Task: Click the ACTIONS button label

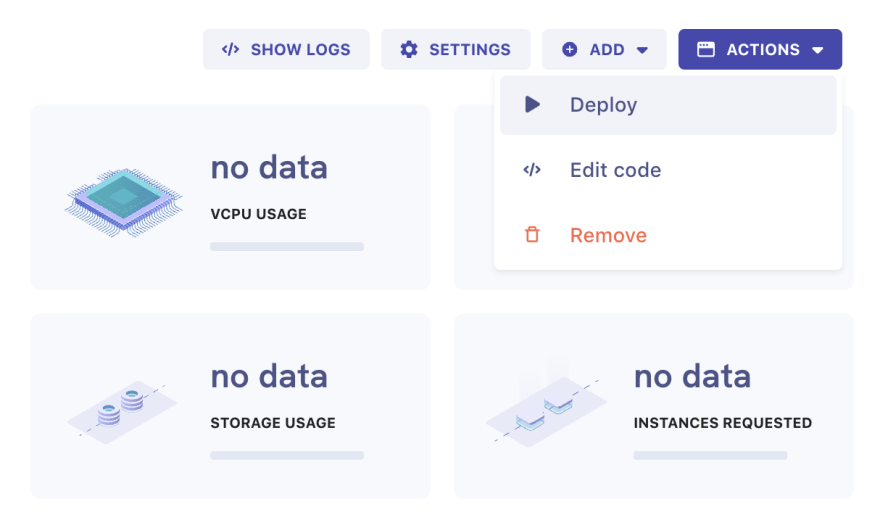Action: (x=763, y=49)
